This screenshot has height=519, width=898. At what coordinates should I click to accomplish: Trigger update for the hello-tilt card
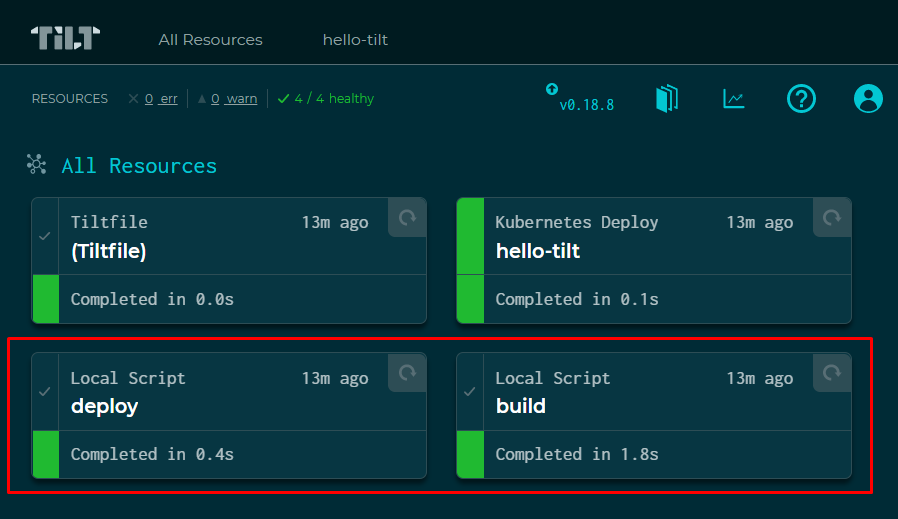[x=832, y=217]
